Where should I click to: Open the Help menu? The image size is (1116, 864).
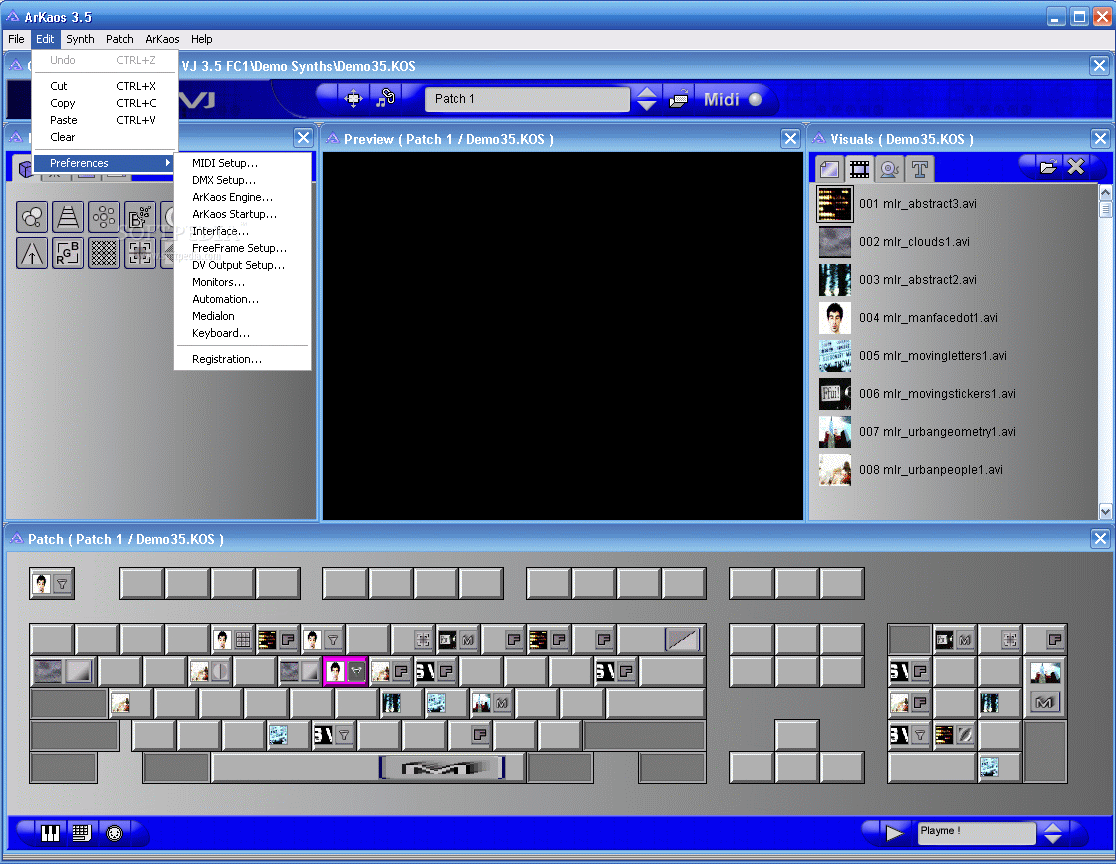click(201, 39)
